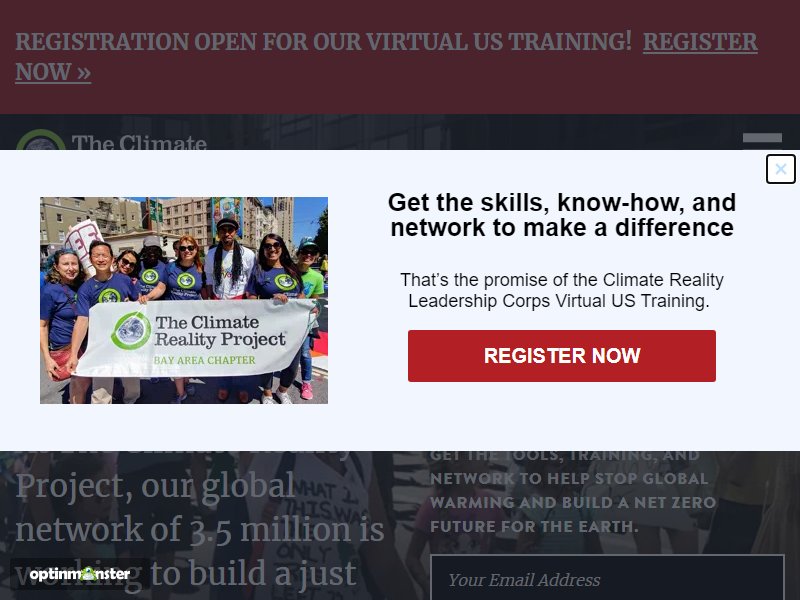Select 'The Climate' site title text
Image resolution: width=800 pixels, height=600 pixels.
pyautogui.click(x=139, y=142)
